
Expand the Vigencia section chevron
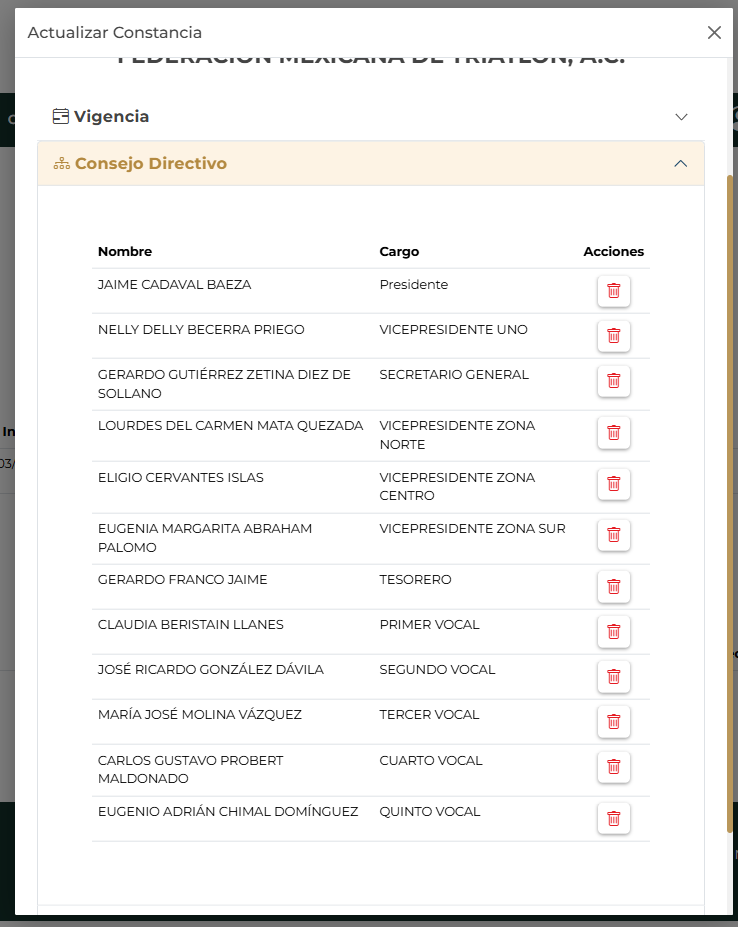pos(681,117)
